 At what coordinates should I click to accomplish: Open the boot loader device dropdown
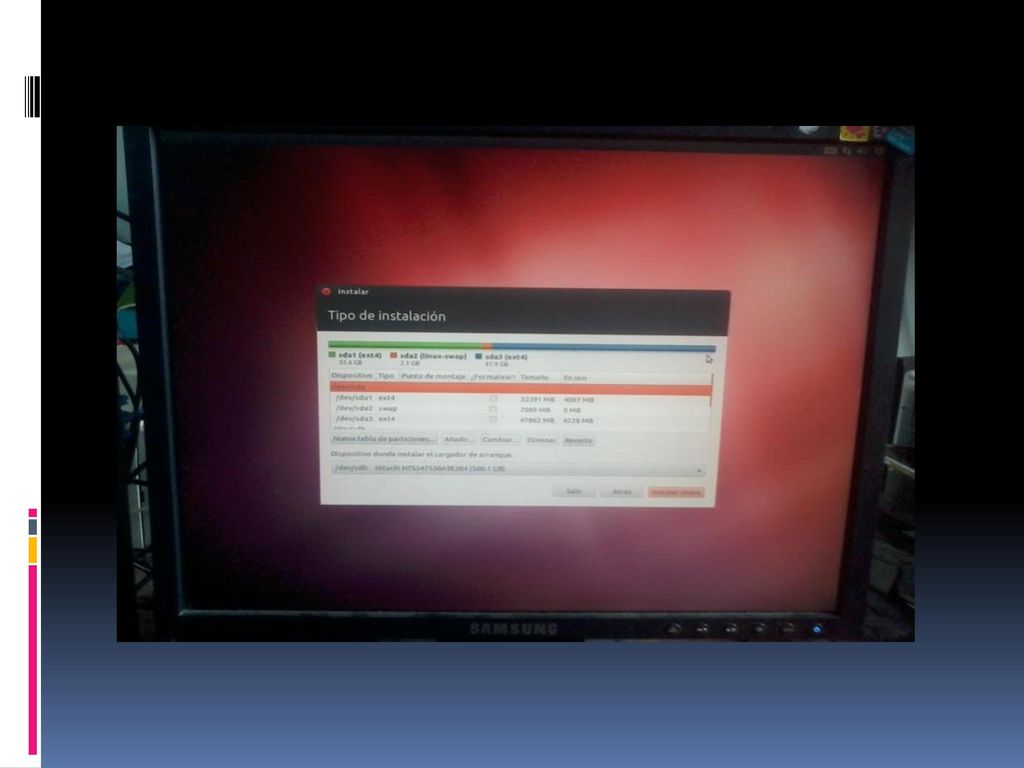pos(519,468)
